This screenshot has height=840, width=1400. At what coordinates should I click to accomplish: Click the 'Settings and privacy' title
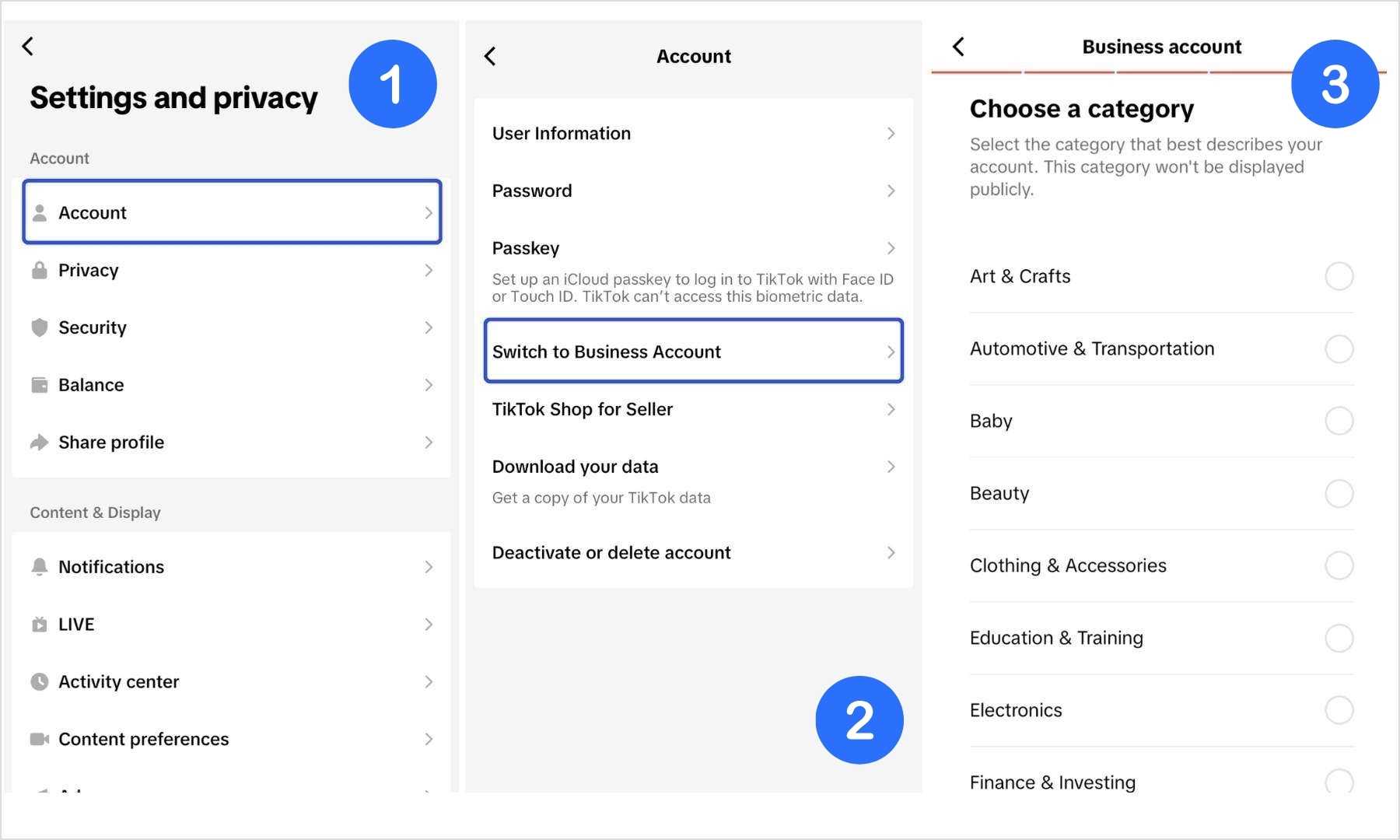(173, 99)
